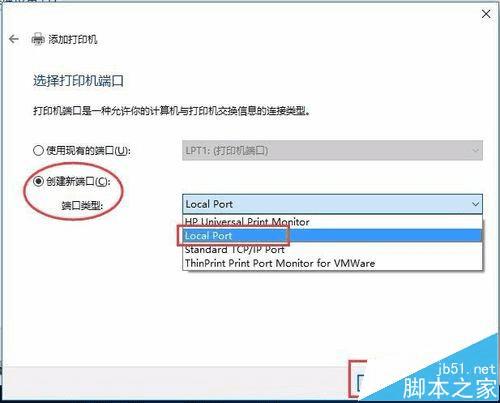Click the 添加打印机 window title text
This screenshot has width=500, height=403.
click(x=73, y=39)
